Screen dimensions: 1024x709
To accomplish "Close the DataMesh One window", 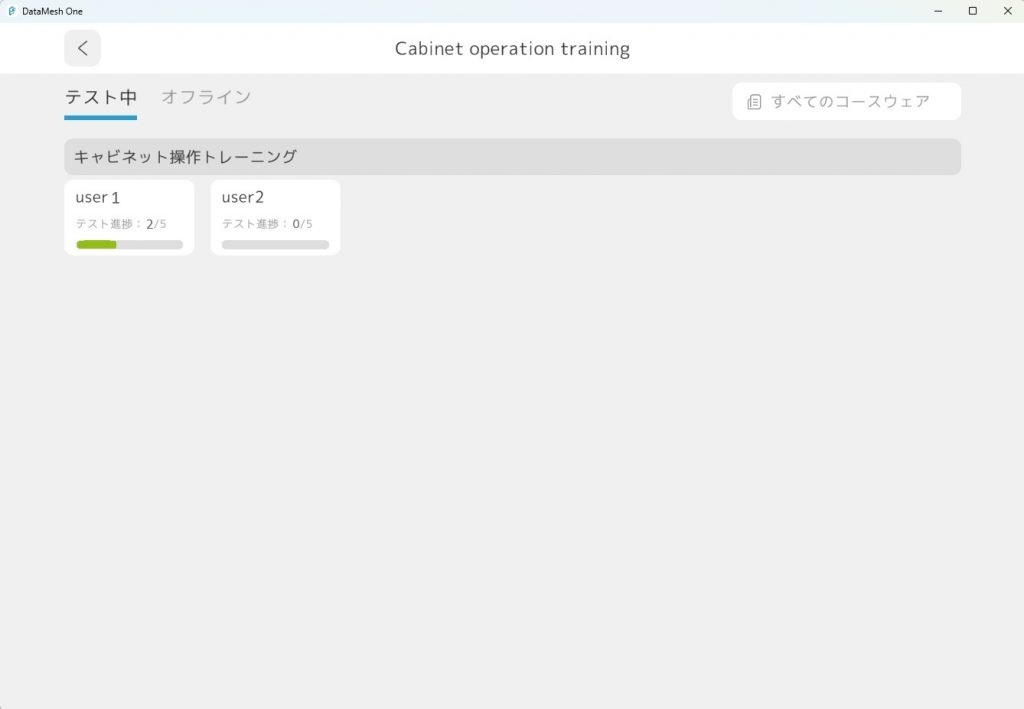I will point(1006,11).
